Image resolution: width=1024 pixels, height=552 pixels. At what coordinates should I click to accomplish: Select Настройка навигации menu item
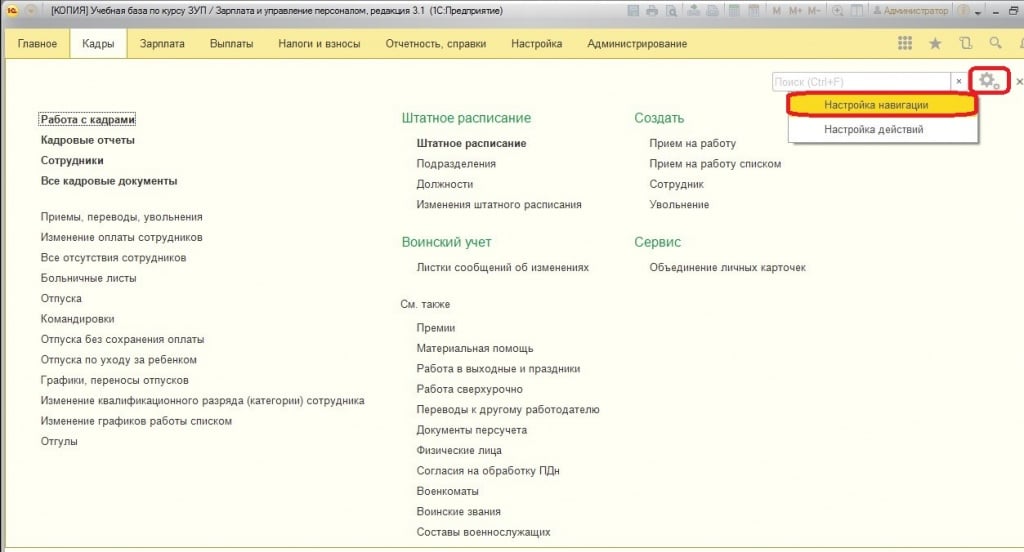[876, 104]
